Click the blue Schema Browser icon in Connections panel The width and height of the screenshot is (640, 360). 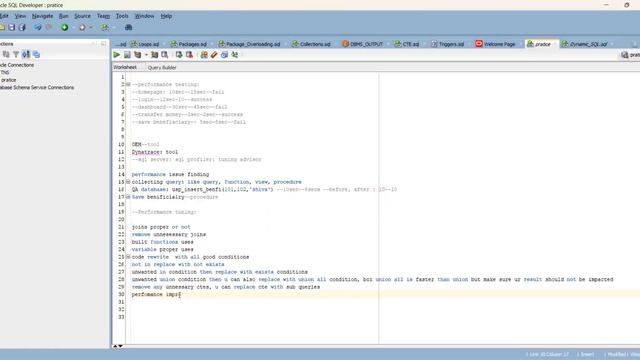point(36,54)
